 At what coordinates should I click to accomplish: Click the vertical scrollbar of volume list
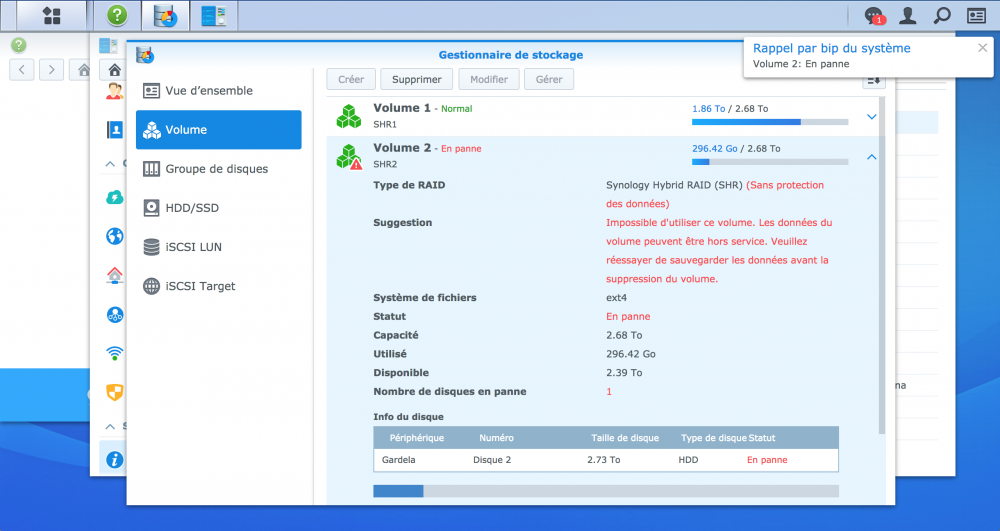(x=881, y=260)
